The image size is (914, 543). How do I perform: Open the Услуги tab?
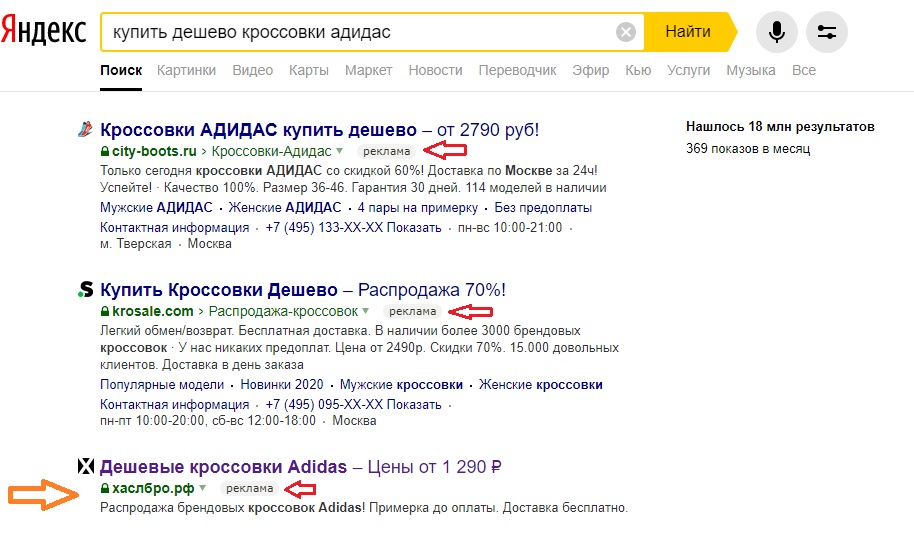point(688,70)
